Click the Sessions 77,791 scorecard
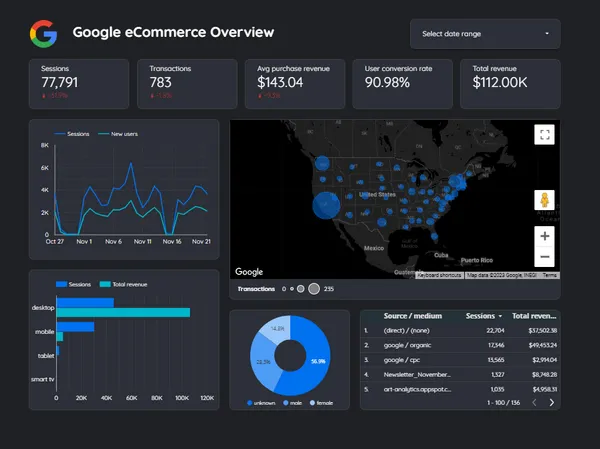The width and height of the screenshot is (600, 449). click(79, 84)
